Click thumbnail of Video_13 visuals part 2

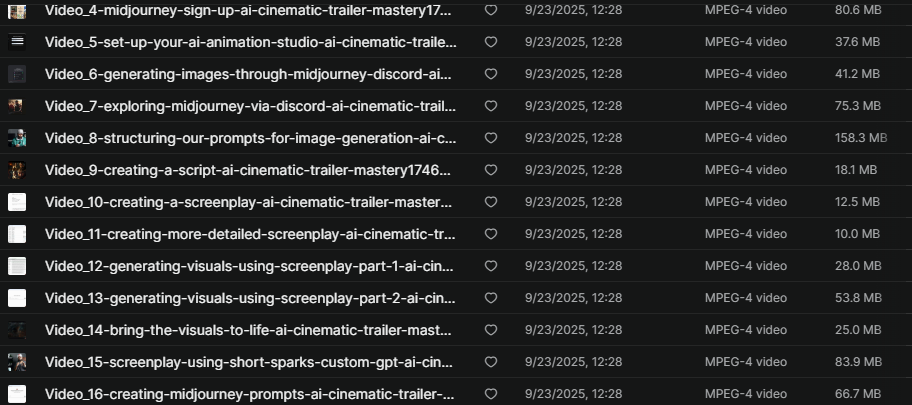click(17, 298)
